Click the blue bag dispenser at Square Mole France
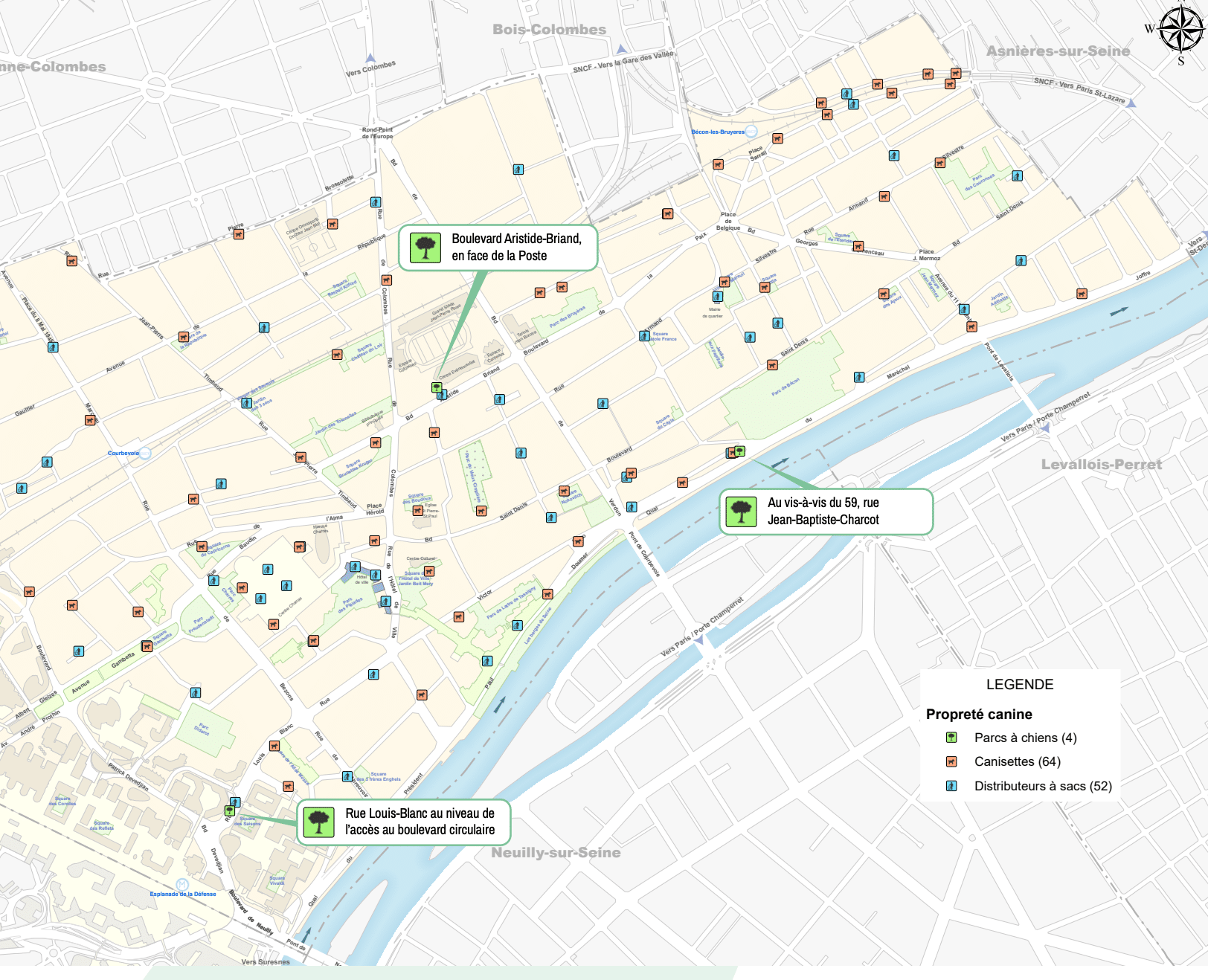Image resolution: width=1208 pixels, height=980 pixels. pos(644,336)
